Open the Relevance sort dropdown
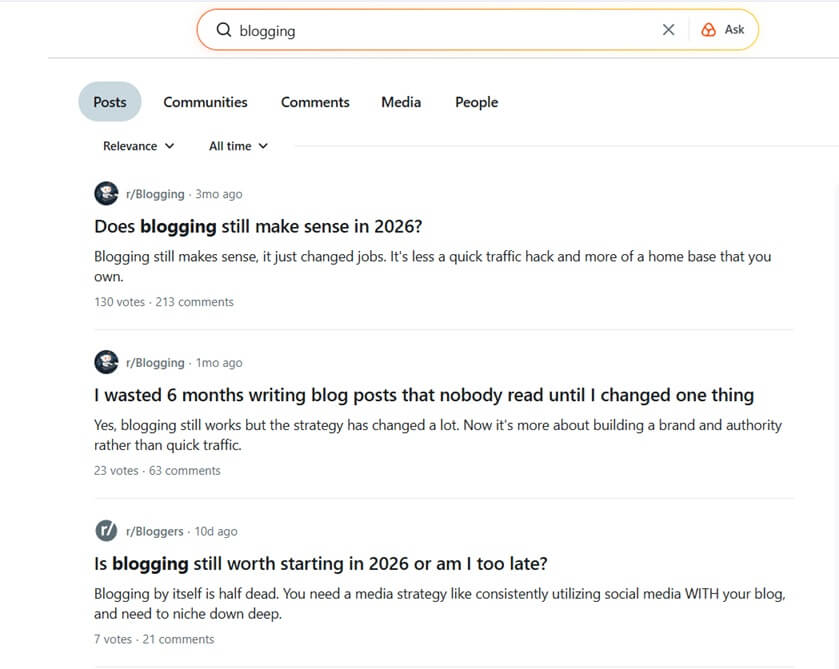This screenshot has height=669, width=839. 139,146
